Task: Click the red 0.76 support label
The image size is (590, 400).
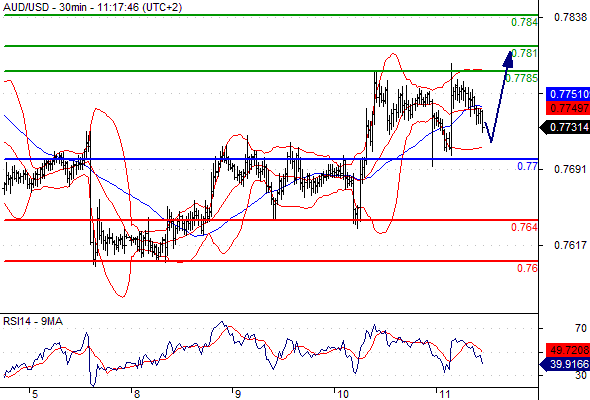Action: (x=527, y=268)
